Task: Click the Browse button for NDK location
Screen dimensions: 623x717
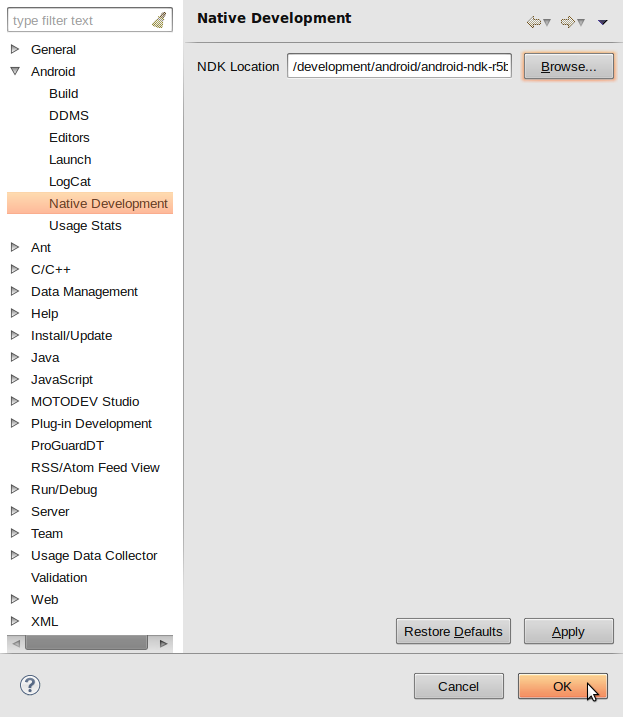Action: (x=569, y=66)
